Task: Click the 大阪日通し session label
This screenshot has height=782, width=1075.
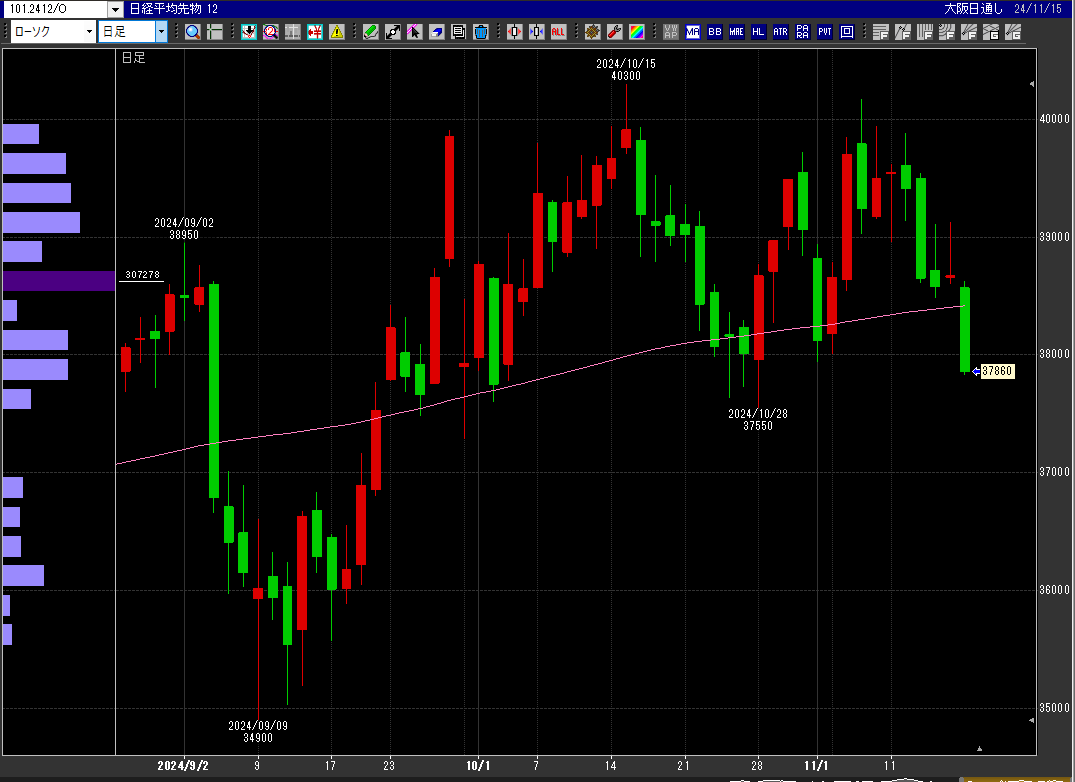Action: 974,9
